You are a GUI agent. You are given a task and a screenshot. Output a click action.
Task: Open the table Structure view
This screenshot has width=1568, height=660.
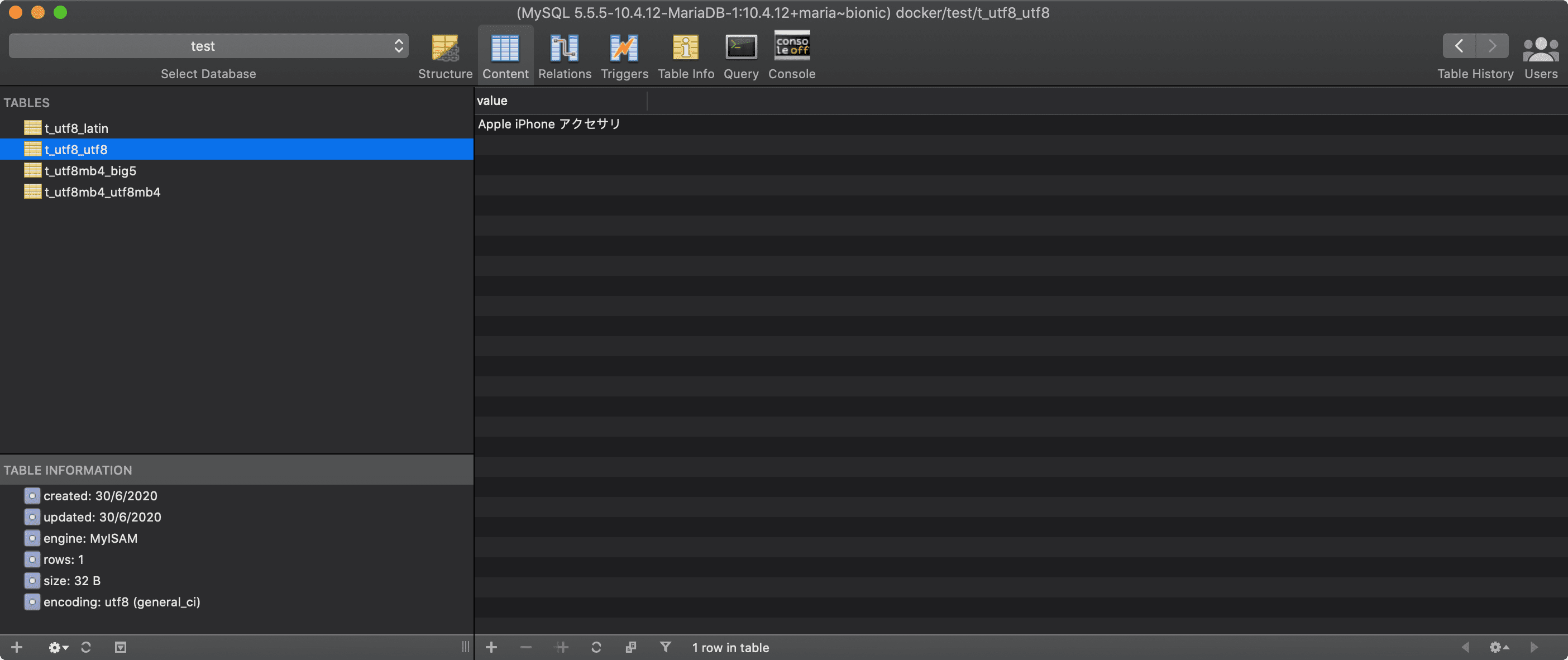[445, 55]
